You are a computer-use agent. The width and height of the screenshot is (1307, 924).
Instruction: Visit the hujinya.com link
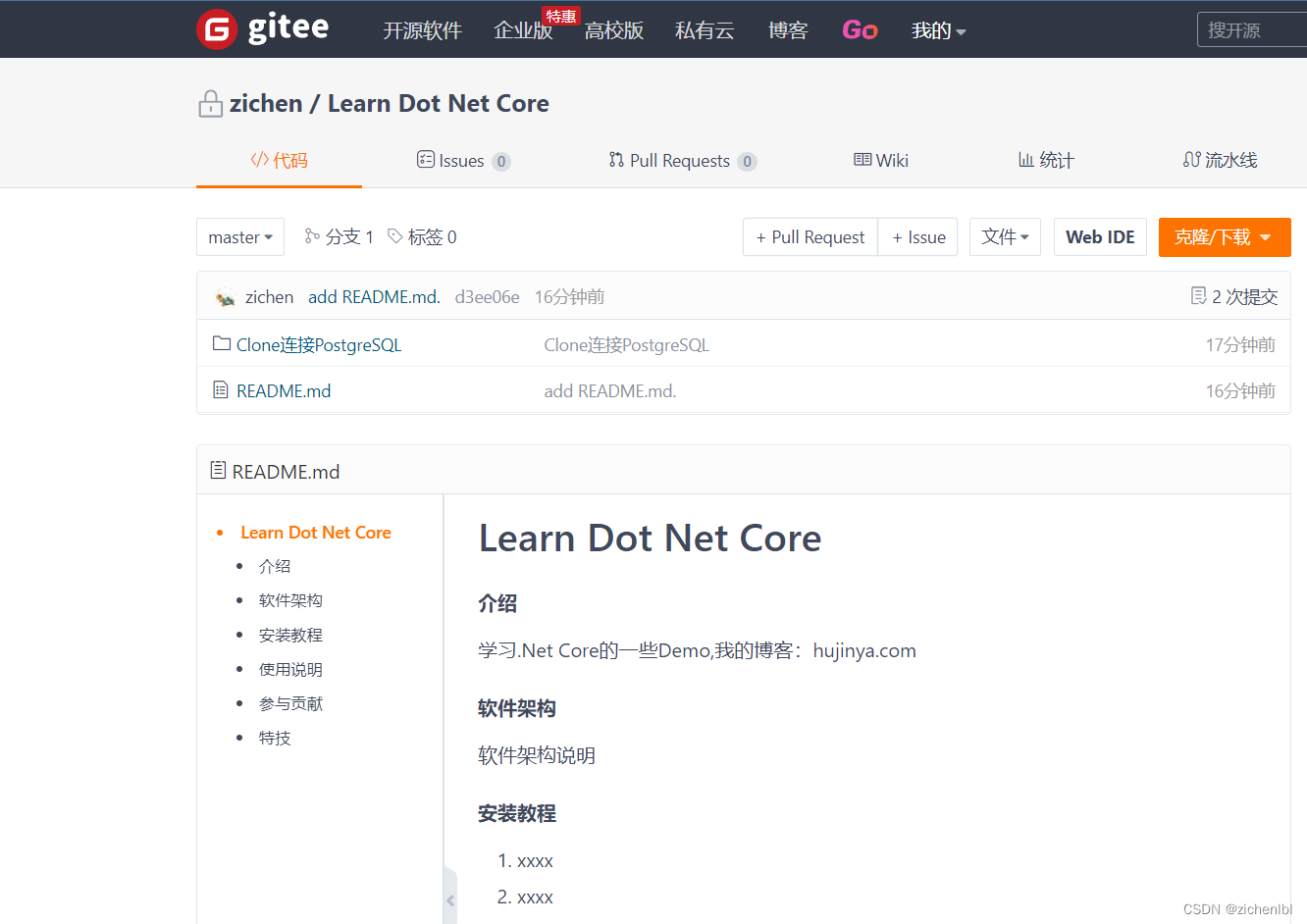point(864,650)
